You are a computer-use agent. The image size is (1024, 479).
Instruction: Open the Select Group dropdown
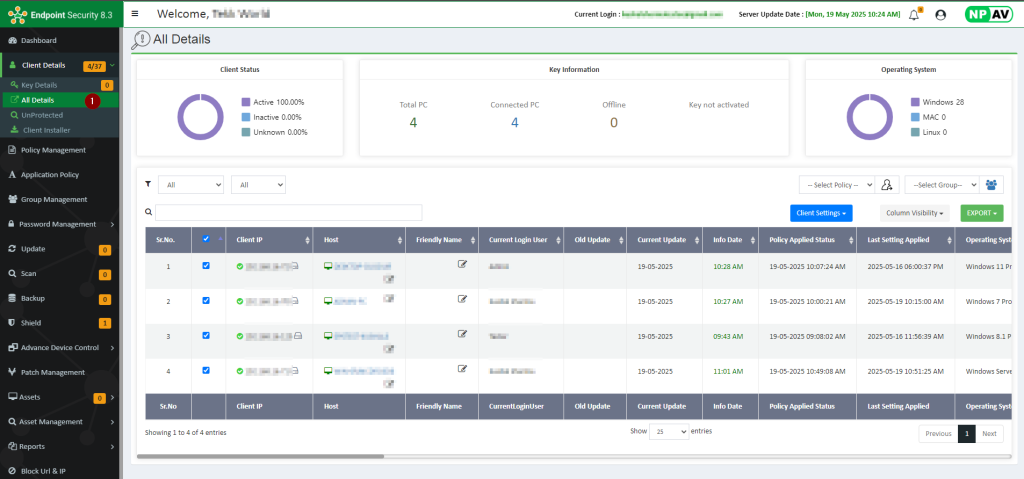point(941,185)
